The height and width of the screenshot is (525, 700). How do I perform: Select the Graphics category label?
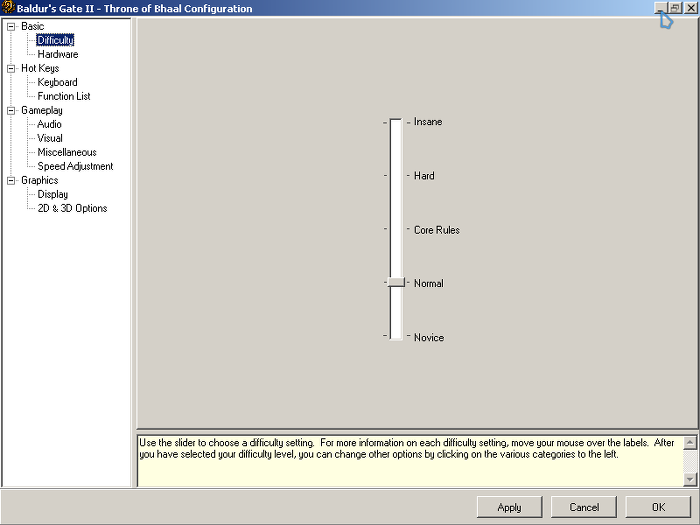(x=39, y=180)
